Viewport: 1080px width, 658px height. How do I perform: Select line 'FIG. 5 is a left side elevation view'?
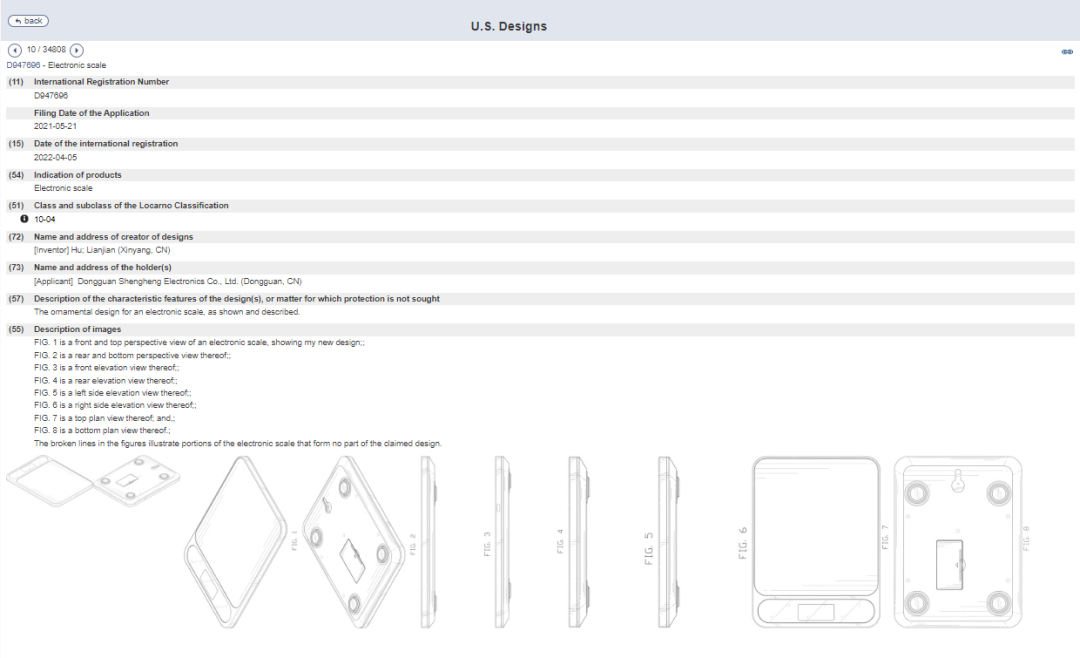click(112, 393)
